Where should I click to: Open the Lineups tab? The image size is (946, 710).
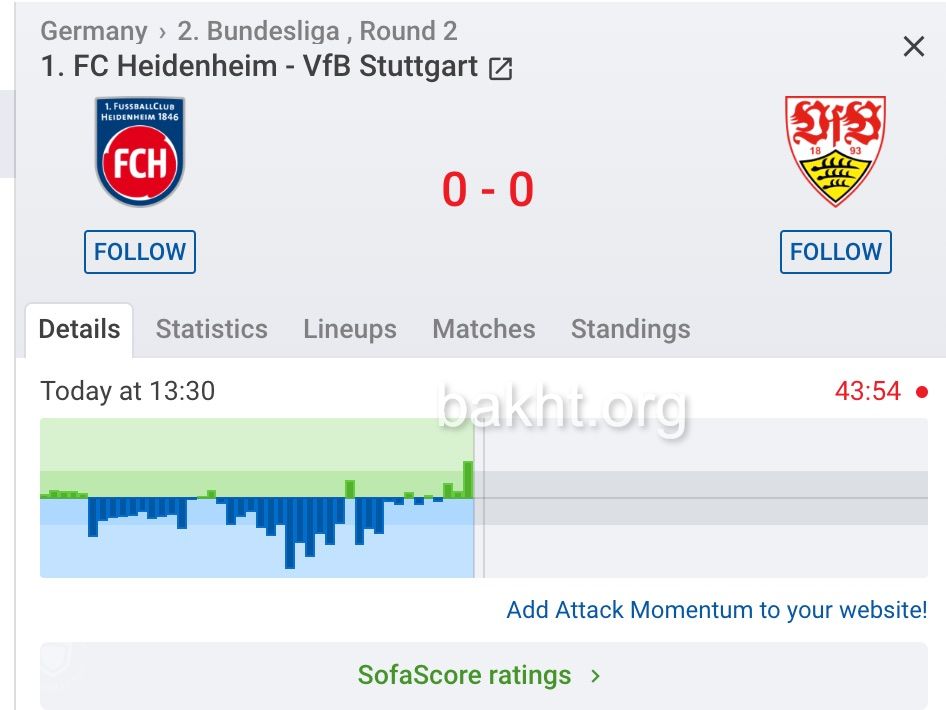(x=350, y=329)
